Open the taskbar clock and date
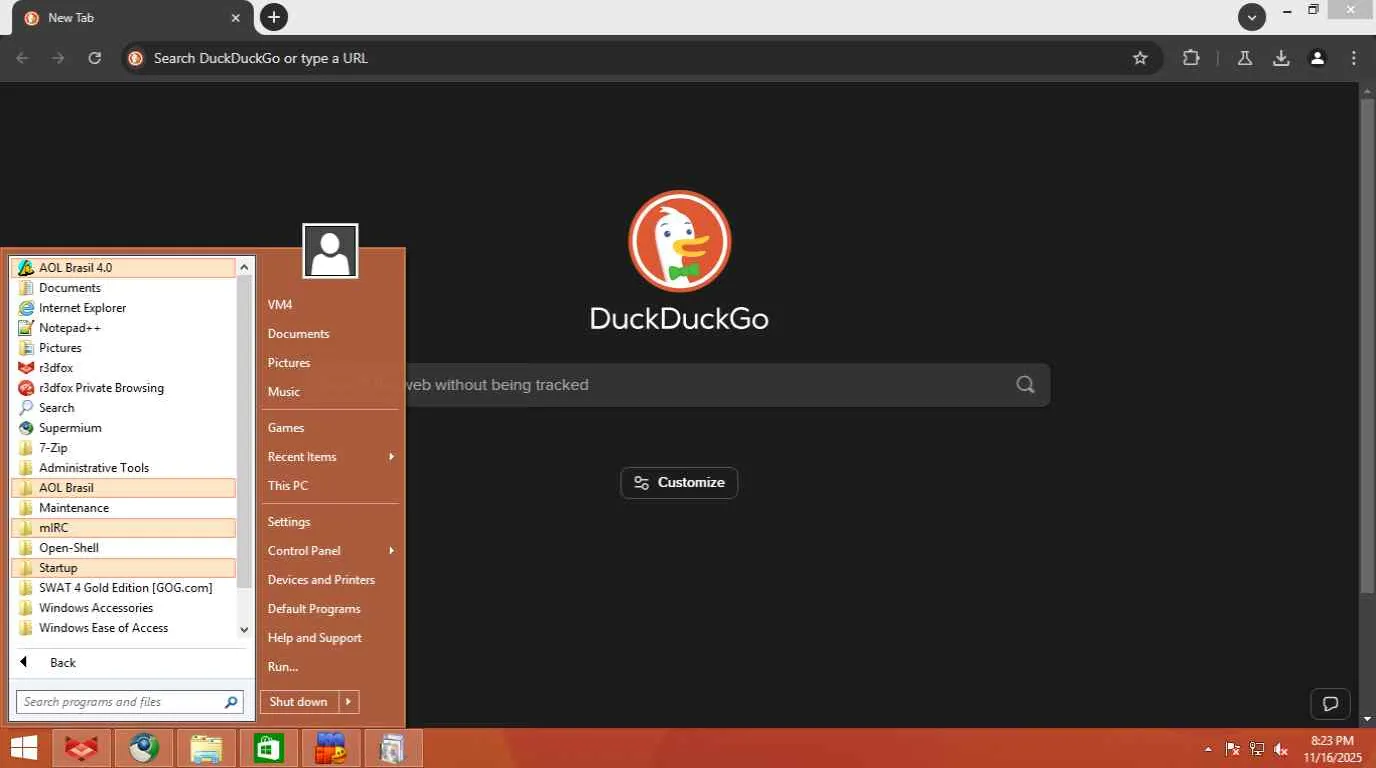The image size is (1376, 768). click(1332, 748)
